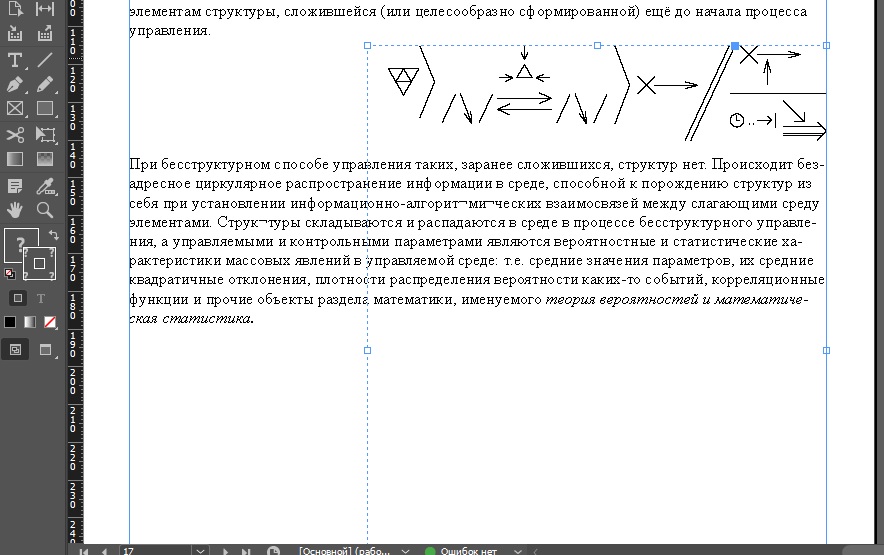Select the Eyedropper tool

point(45,186)
